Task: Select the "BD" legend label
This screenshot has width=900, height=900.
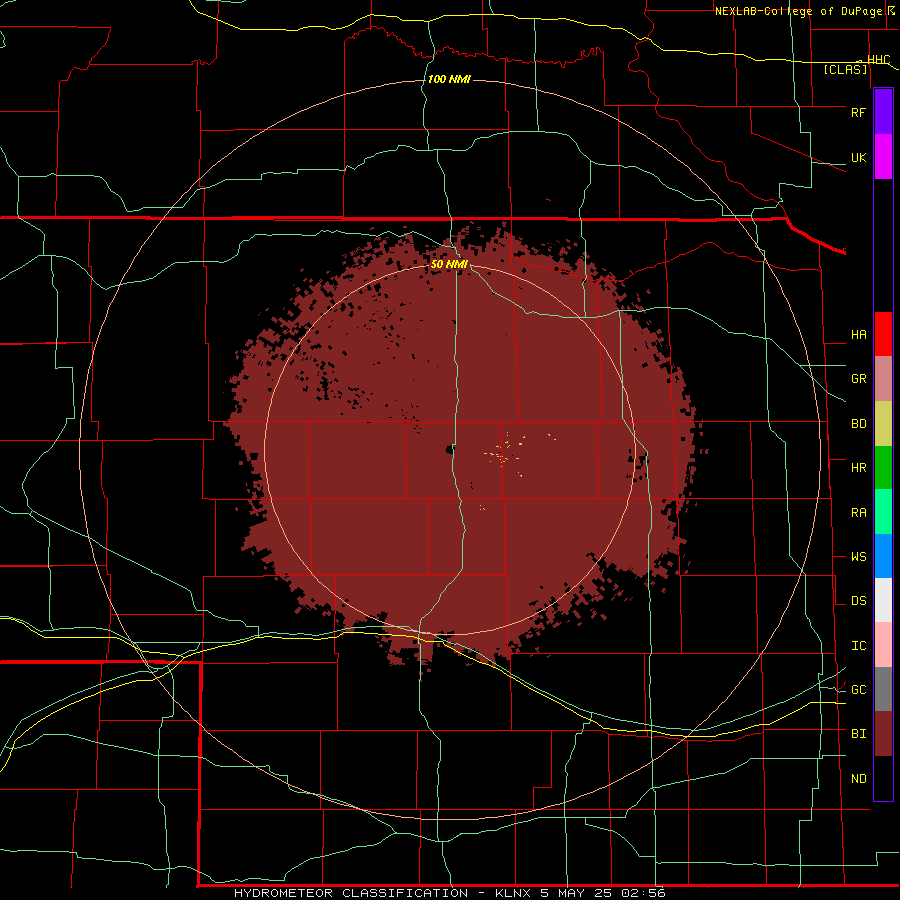Action: pyautogui.click(x=858, y=424)
